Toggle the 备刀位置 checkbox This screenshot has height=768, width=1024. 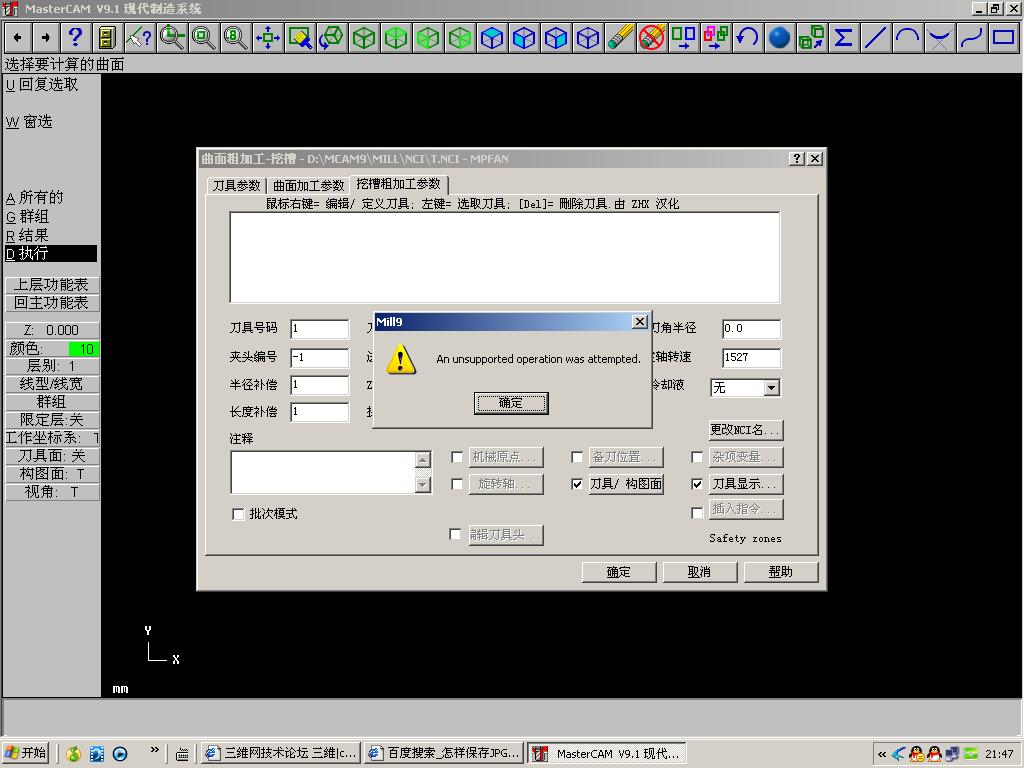pos(577,457)
